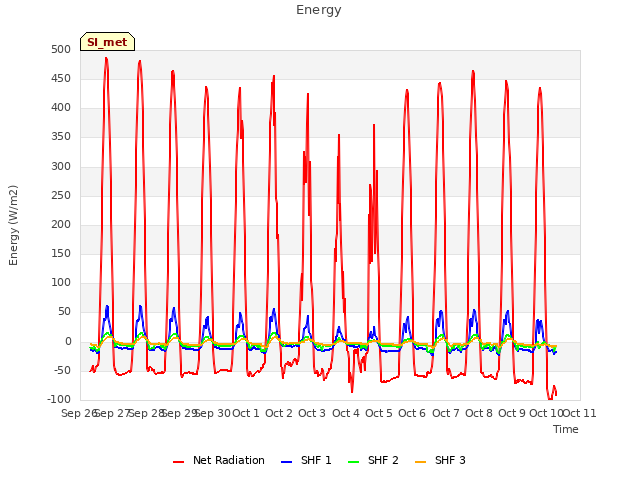Click the Energy (W/m2) y-axis title
Viewport: 640px width, 480px height.
tap(13, 225)
